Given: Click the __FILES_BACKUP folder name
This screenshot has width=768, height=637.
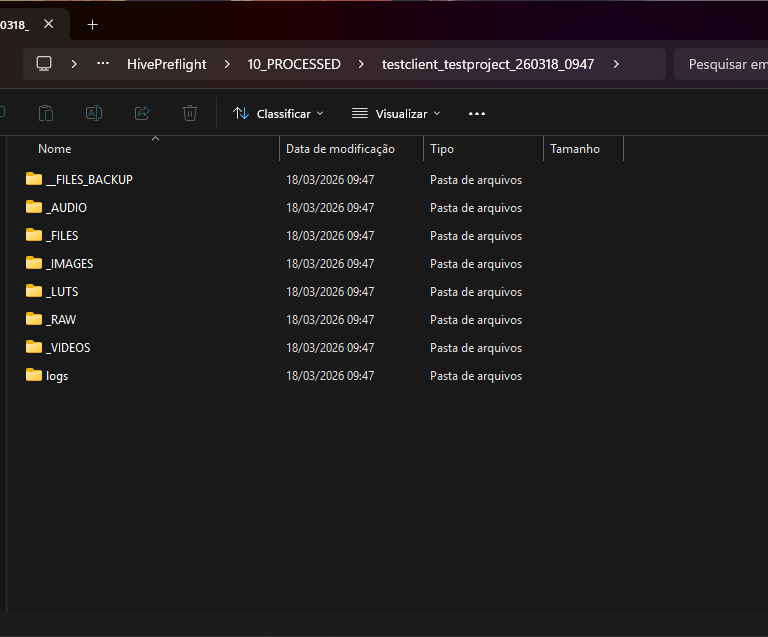Looking at the screenshot, I should (89, 180).
